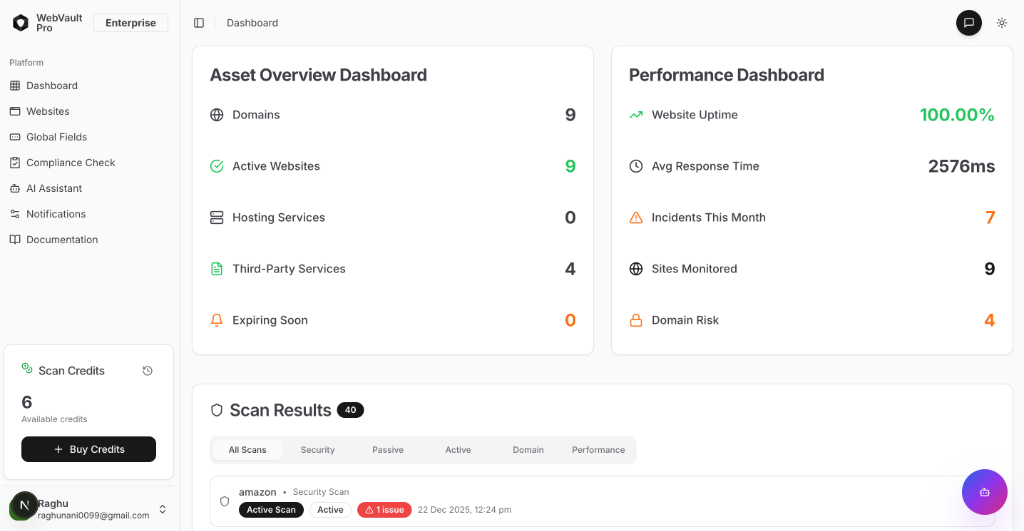
Task: Go to Compliance Check page
Action: pos(70,163)
